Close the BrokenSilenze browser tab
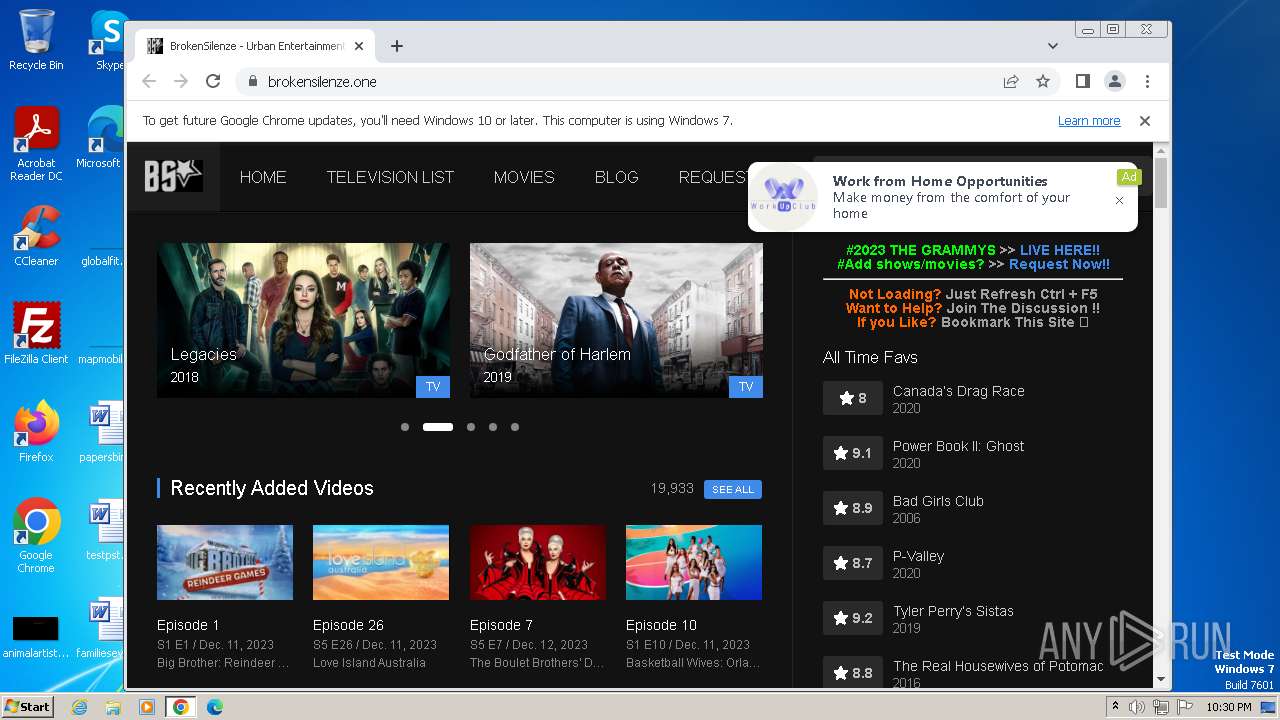Viewport: 1280px width, 720px height. coord(359,46)
